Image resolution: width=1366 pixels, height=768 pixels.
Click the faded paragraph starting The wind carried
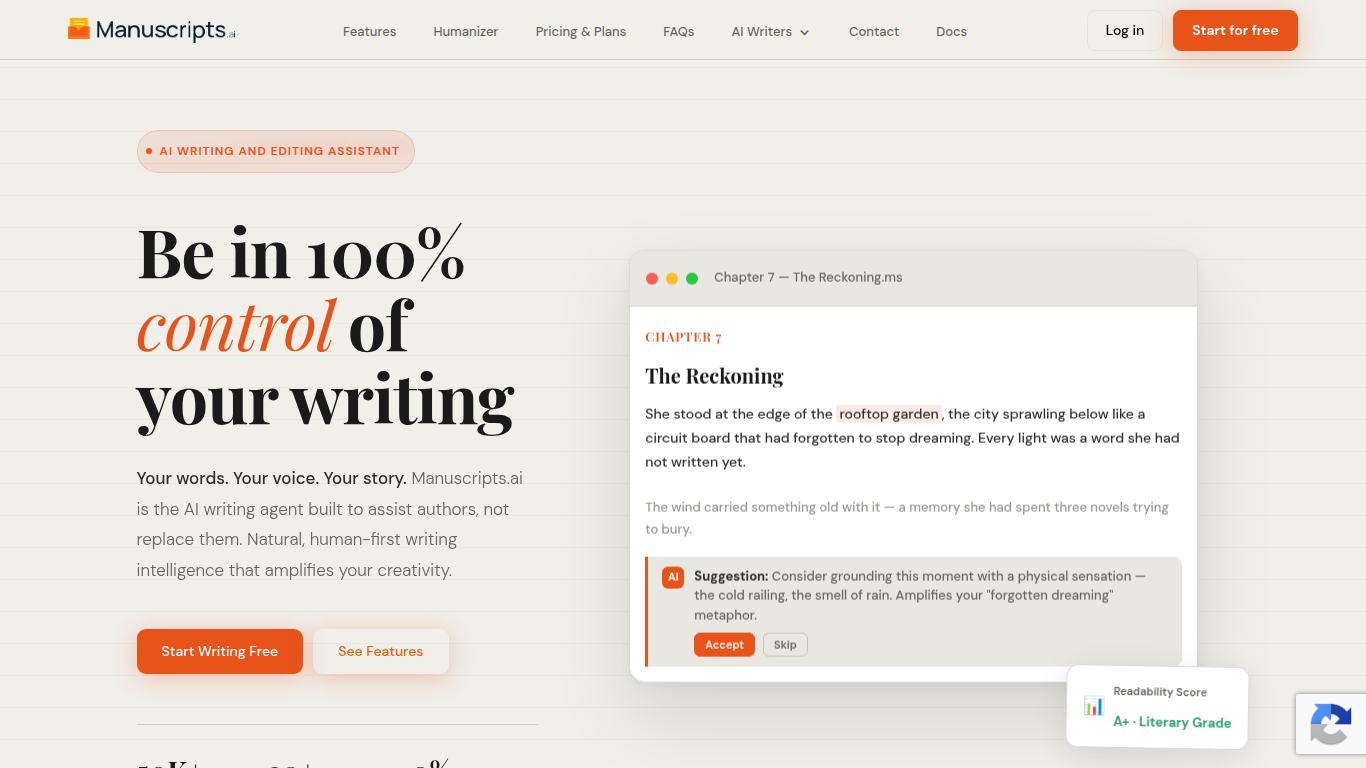click(x=907, y=518)
